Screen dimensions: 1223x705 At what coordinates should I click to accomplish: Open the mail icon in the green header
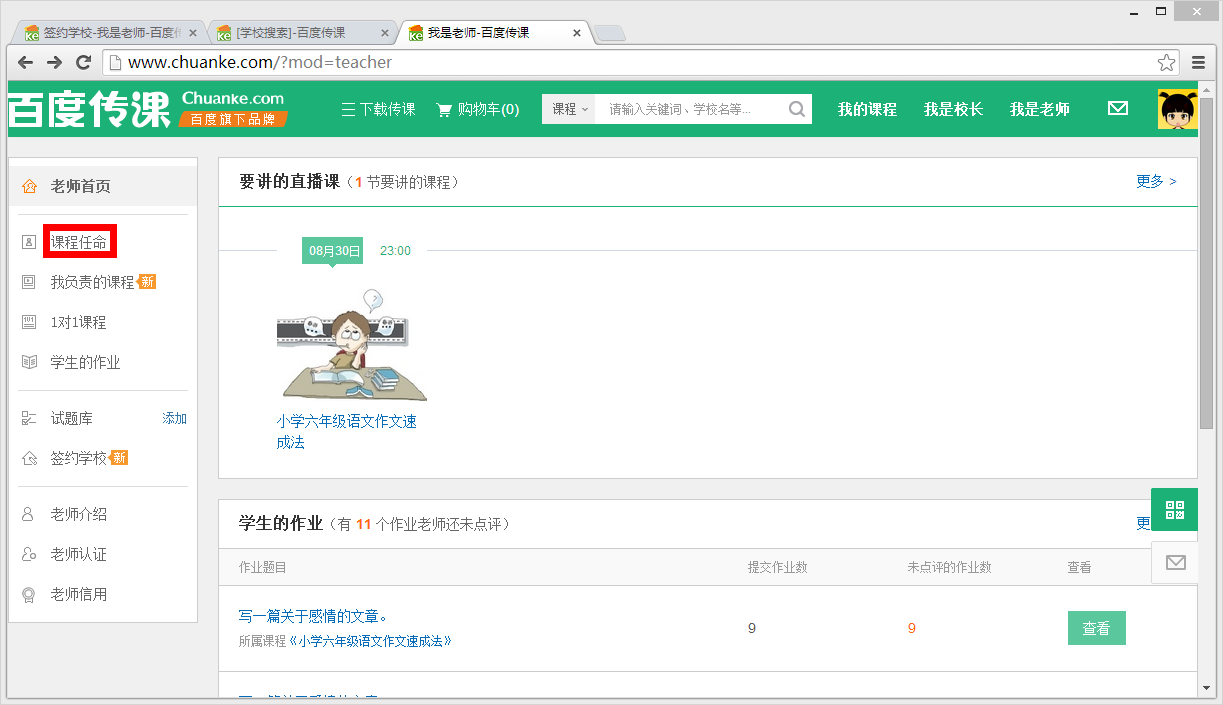click(1117, 108)
